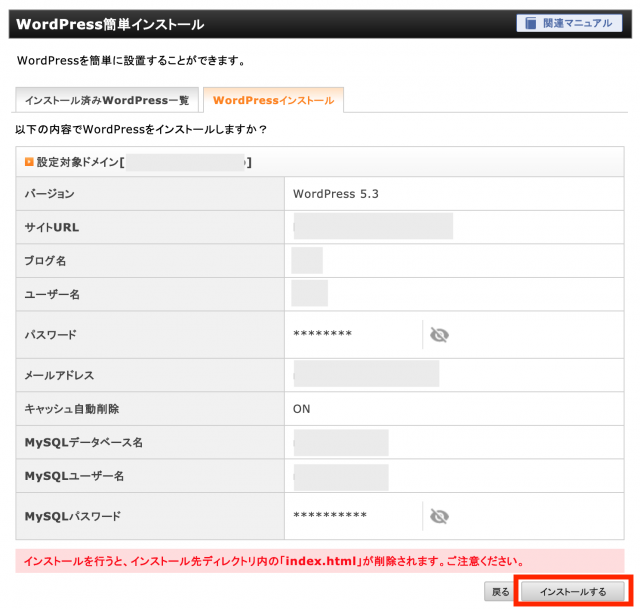
Task: Click the MySQLデータベース名 row label
Action: (84, 442)
